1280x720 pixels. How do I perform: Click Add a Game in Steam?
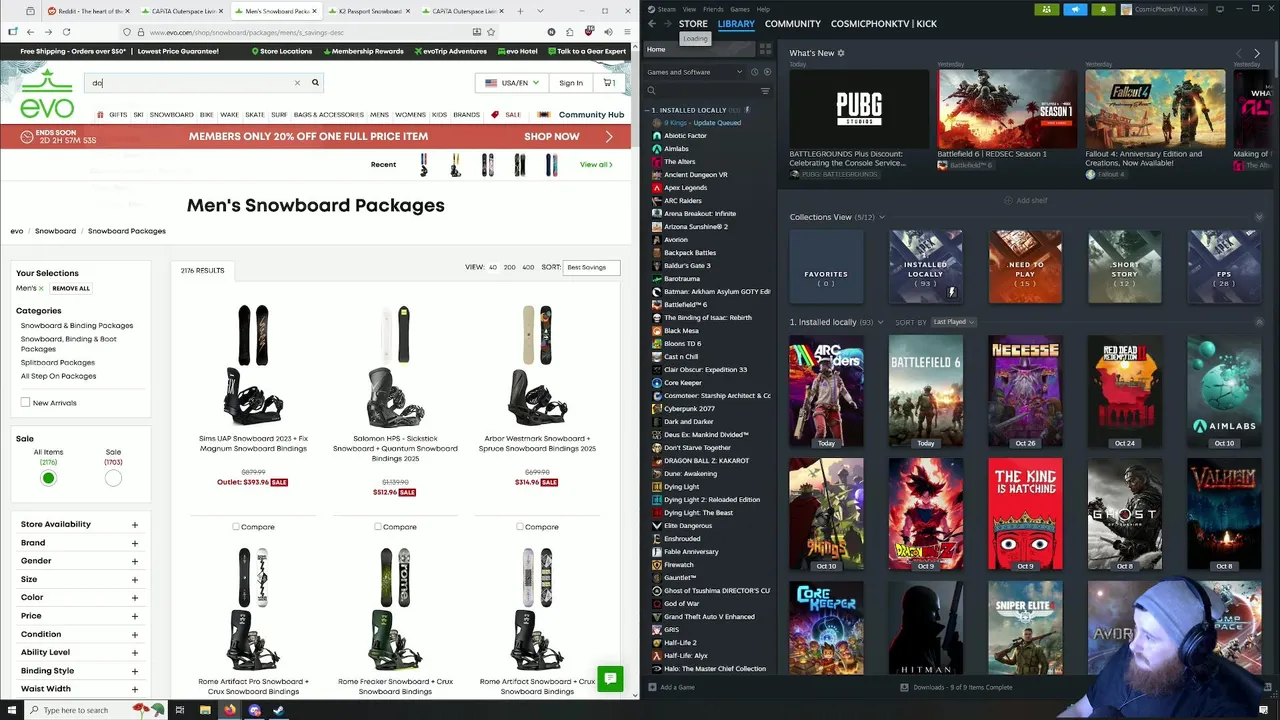(x=671, y=687)
